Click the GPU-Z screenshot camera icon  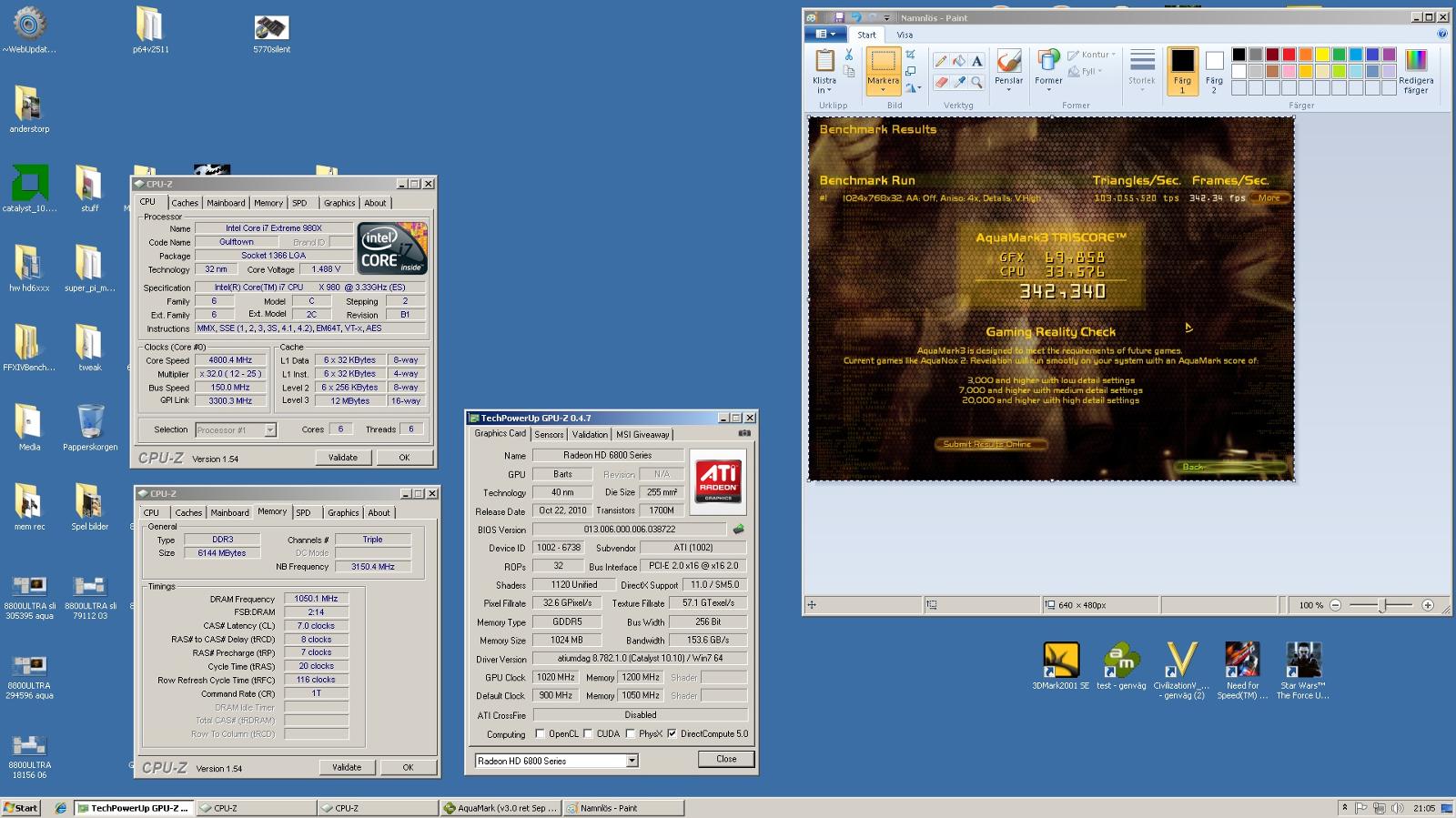(x=744, y=434)
